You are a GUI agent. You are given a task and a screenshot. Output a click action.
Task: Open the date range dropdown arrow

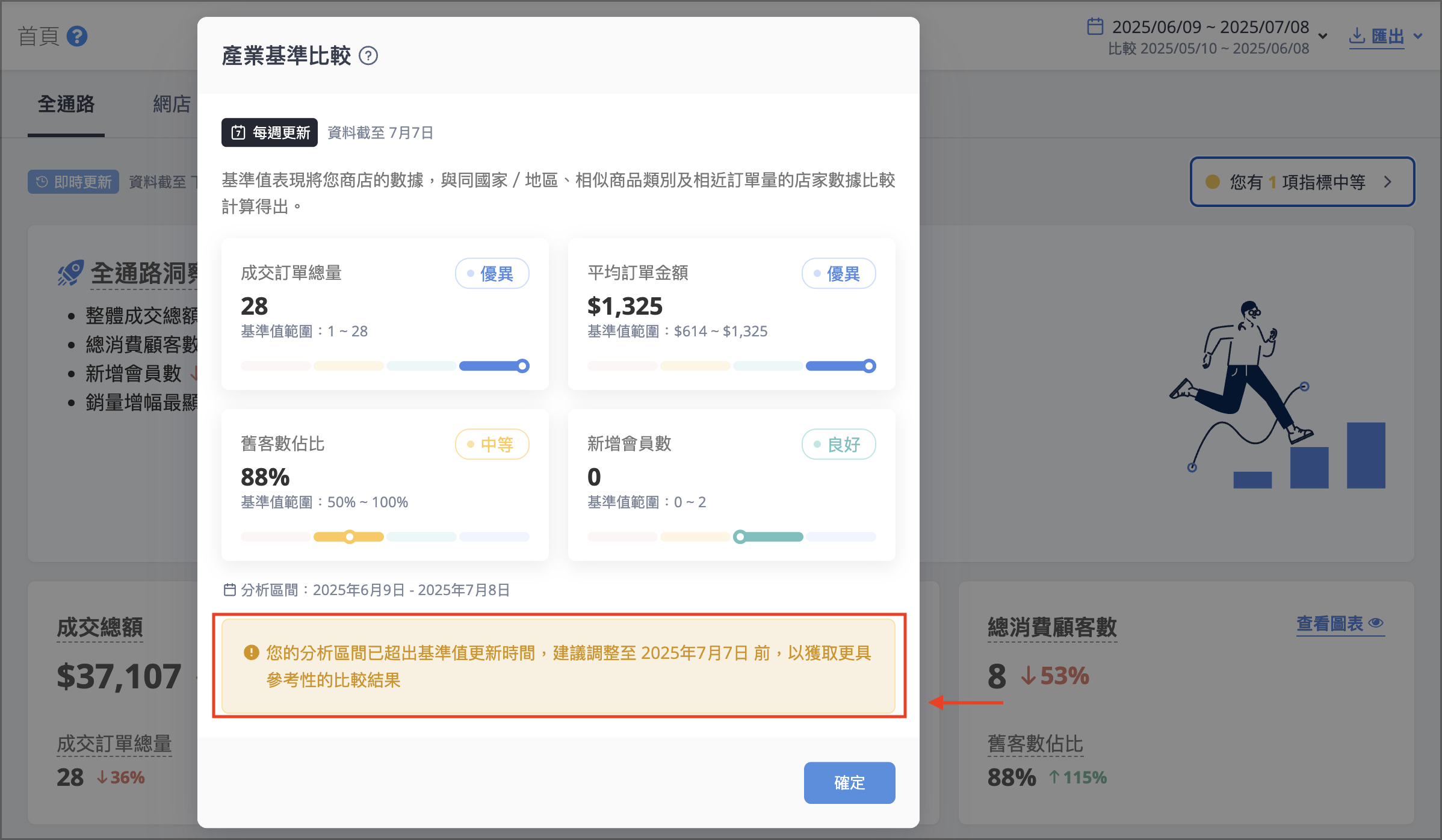coord(1323,36)
